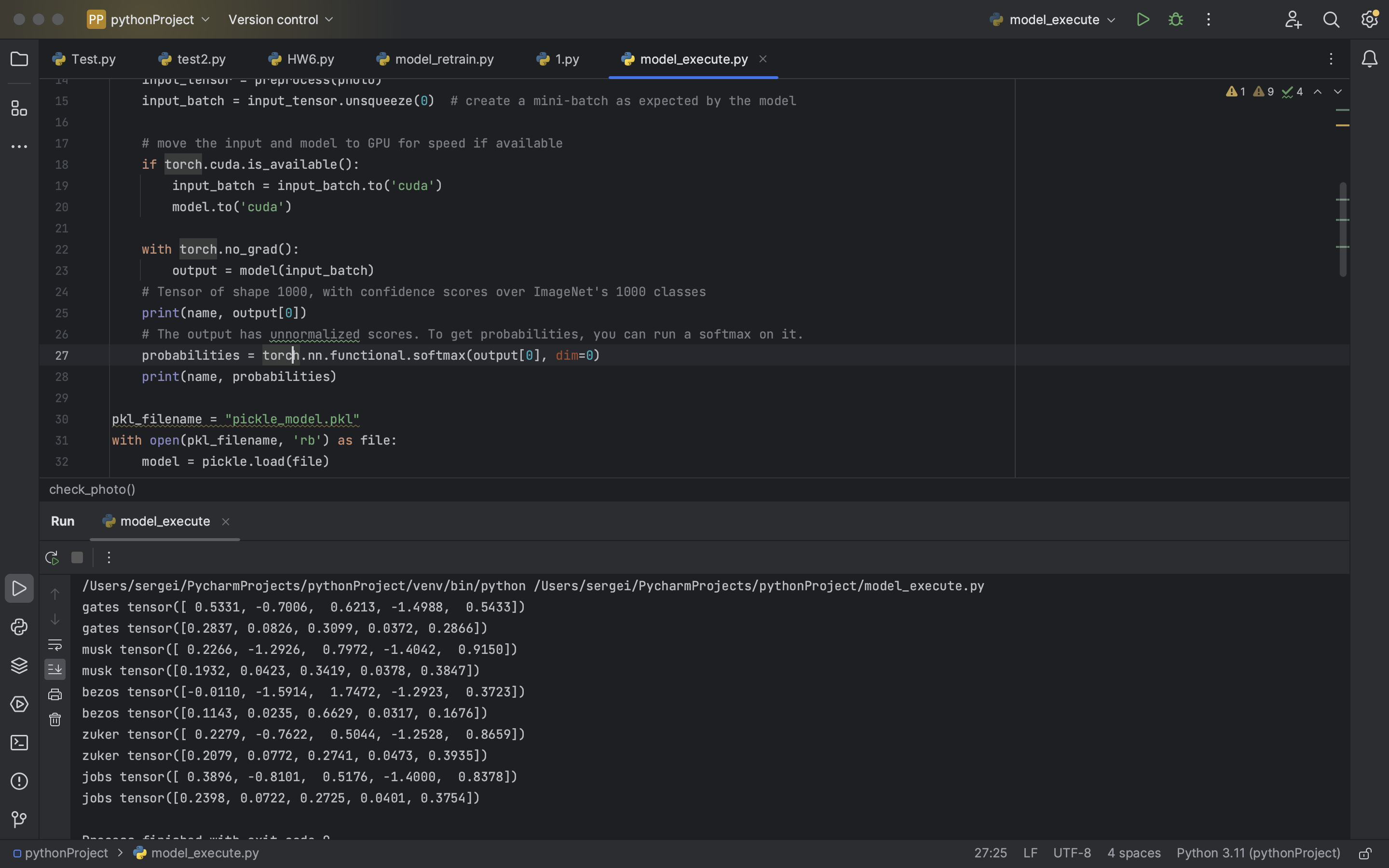
Task: Open UTF-8 encoding selector
Action: (x=1072, y=853)
